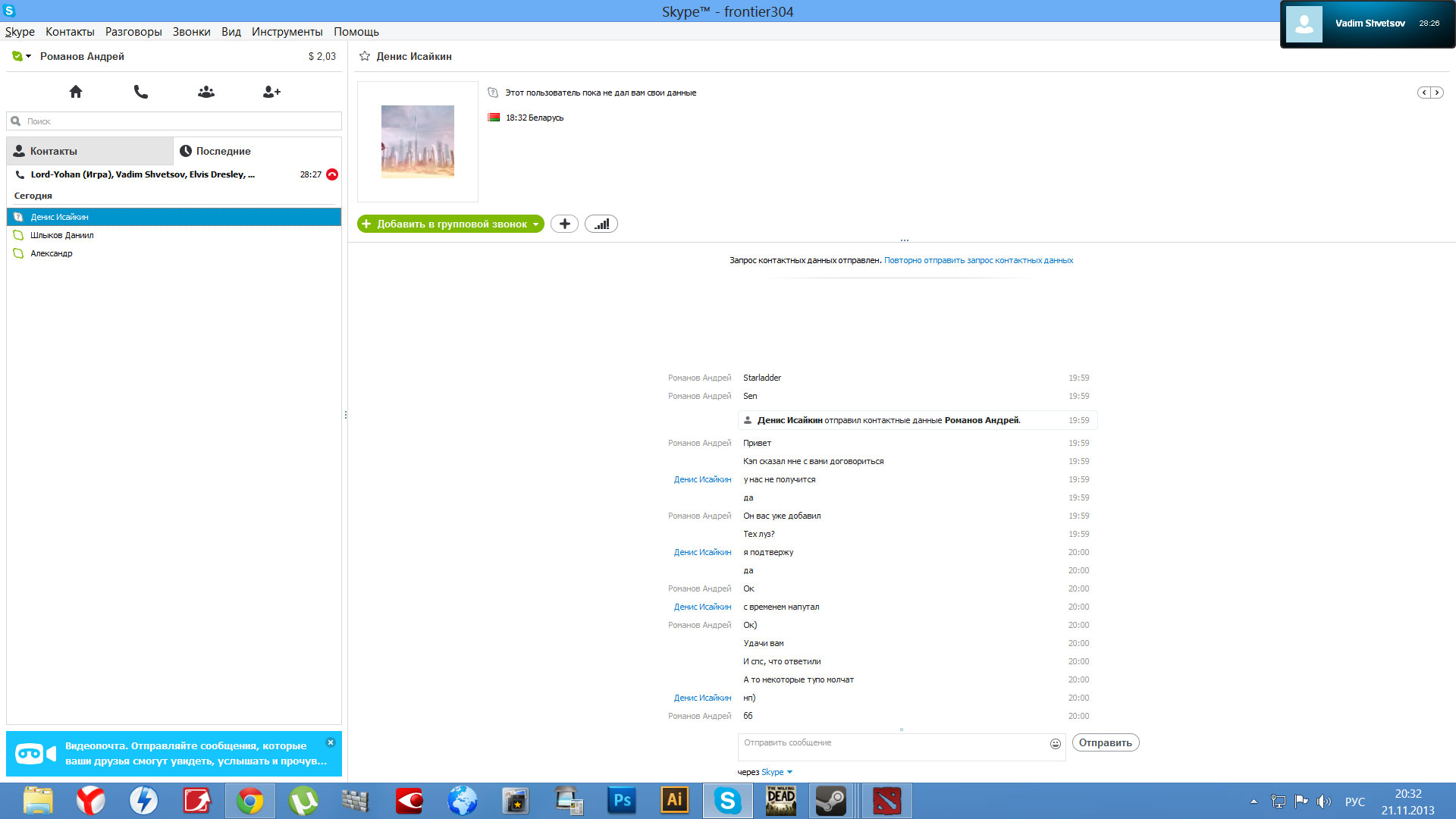
Task: Select contact Шлыков Даниил
Action: pyautogui.click(x=62, y=235)
